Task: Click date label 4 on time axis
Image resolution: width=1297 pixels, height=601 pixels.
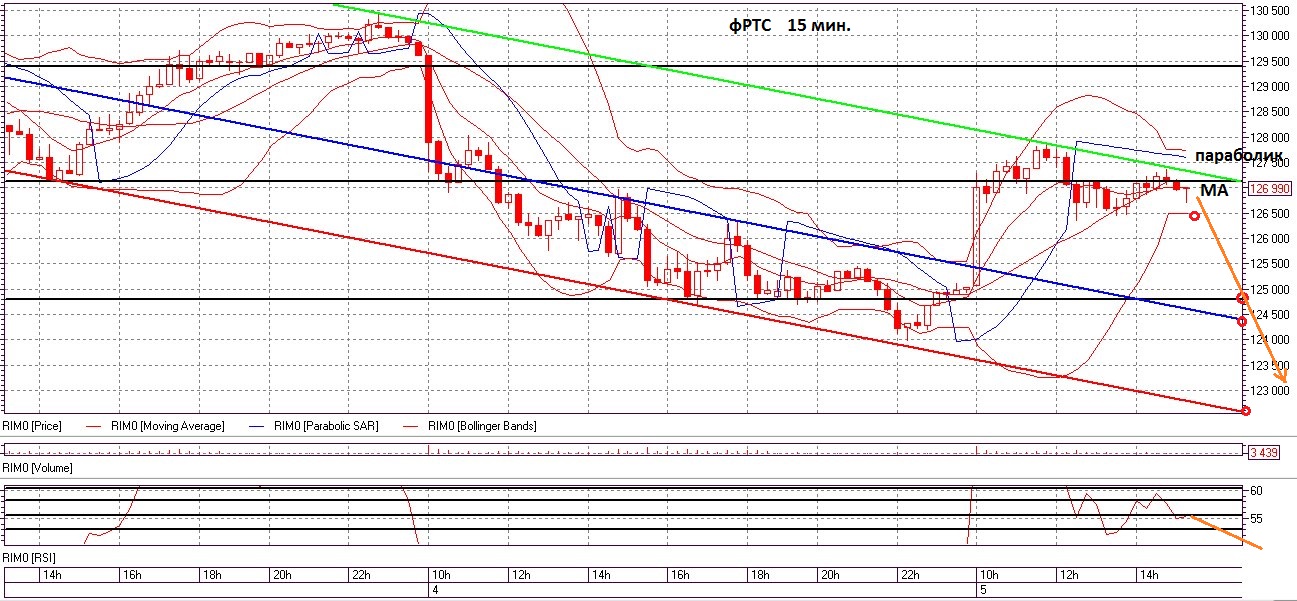Action: coord(435,591)
